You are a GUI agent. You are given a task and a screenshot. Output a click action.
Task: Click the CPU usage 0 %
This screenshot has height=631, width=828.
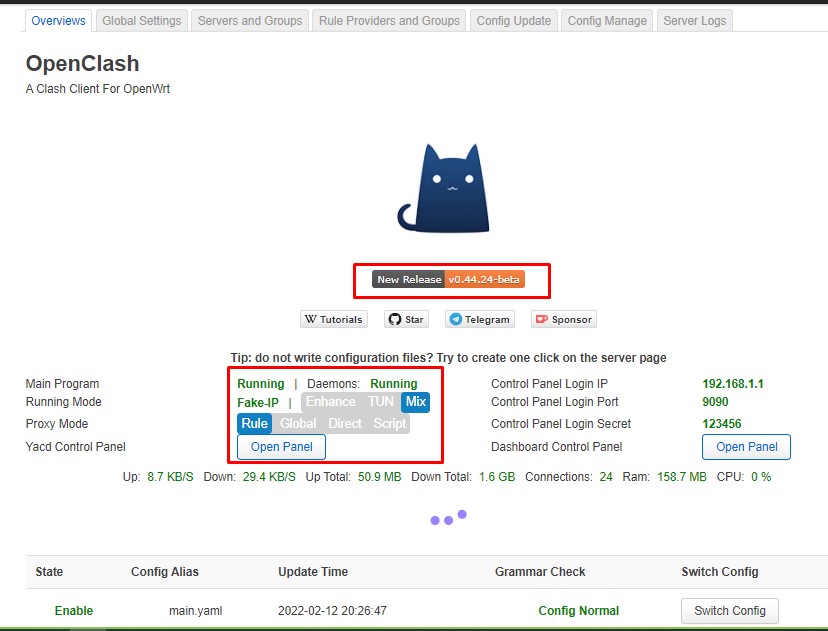coord(761,477)
